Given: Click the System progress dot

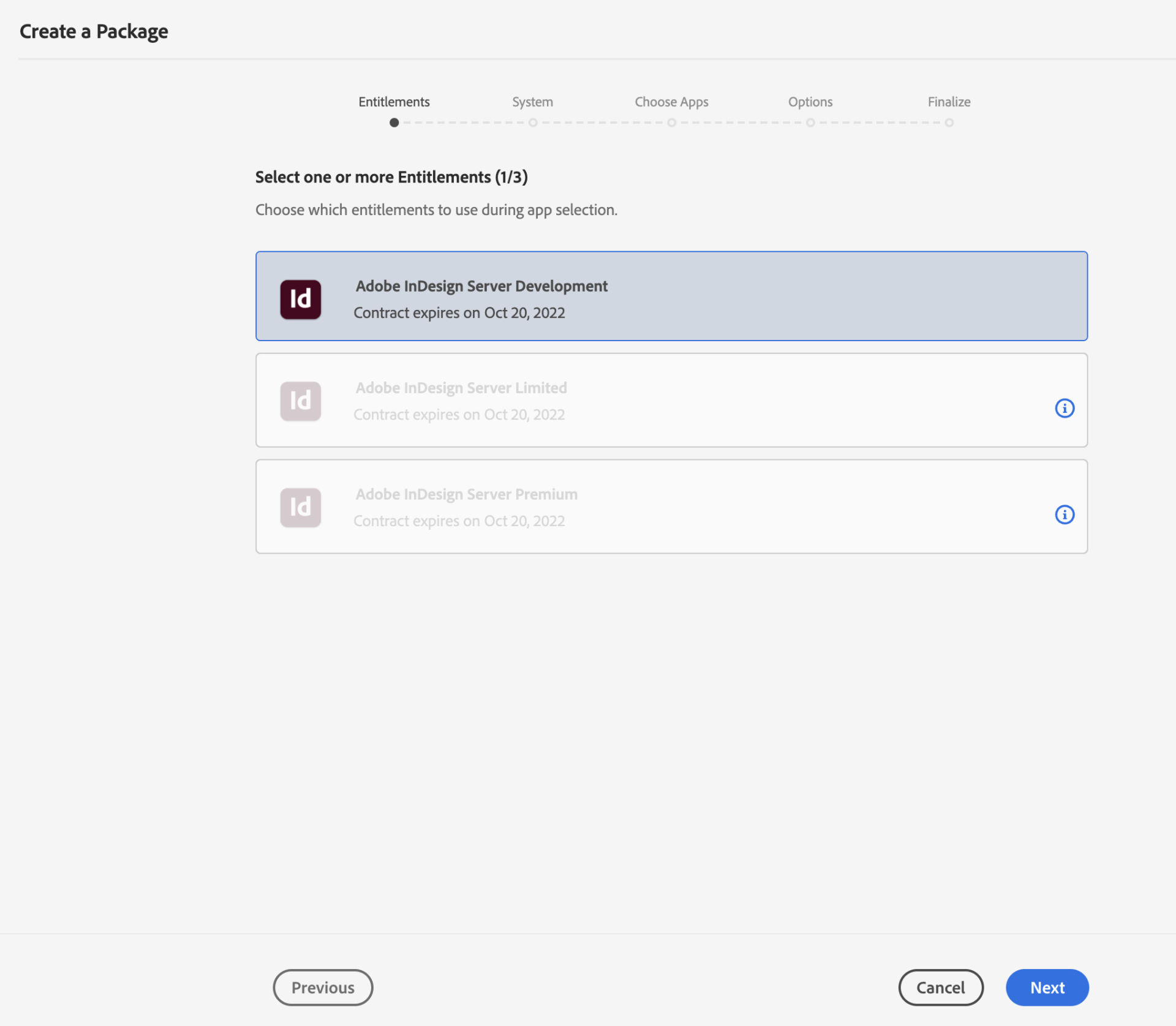Looking at the screenshot, I should [x=533, y=123].
